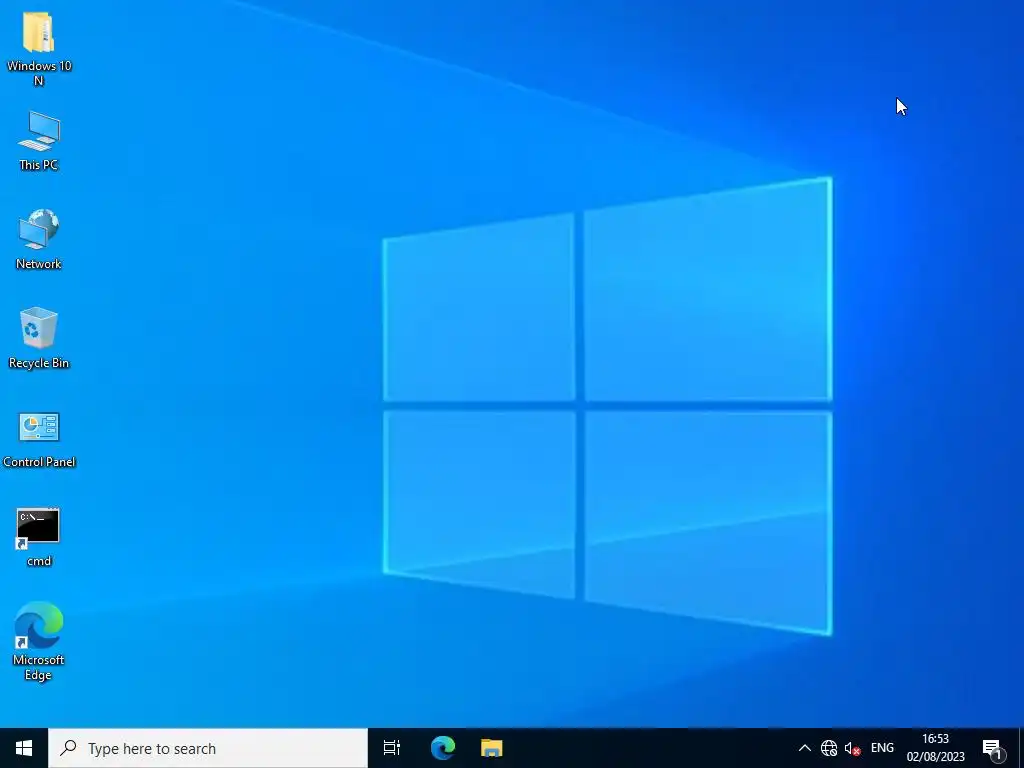Open File Explorer from the taskbar
1024x768 pixels.
[492, 748]
